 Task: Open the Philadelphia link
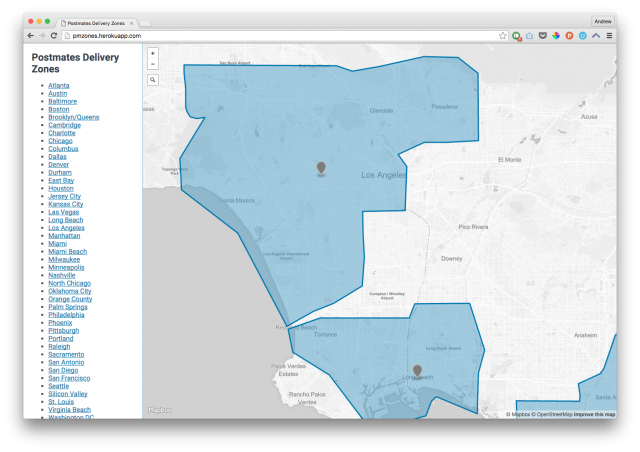coord(66,315)
